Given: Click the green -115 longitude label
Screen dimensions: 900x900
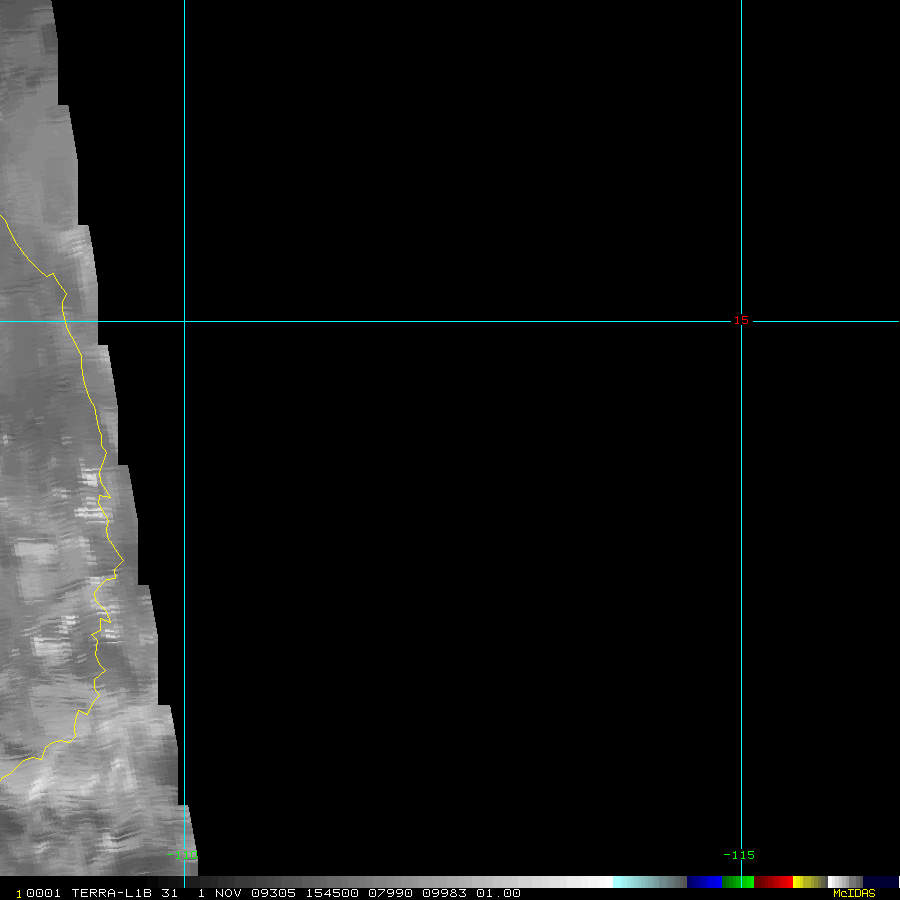Looking at the screenshot, I should click(x=739, y=855).
